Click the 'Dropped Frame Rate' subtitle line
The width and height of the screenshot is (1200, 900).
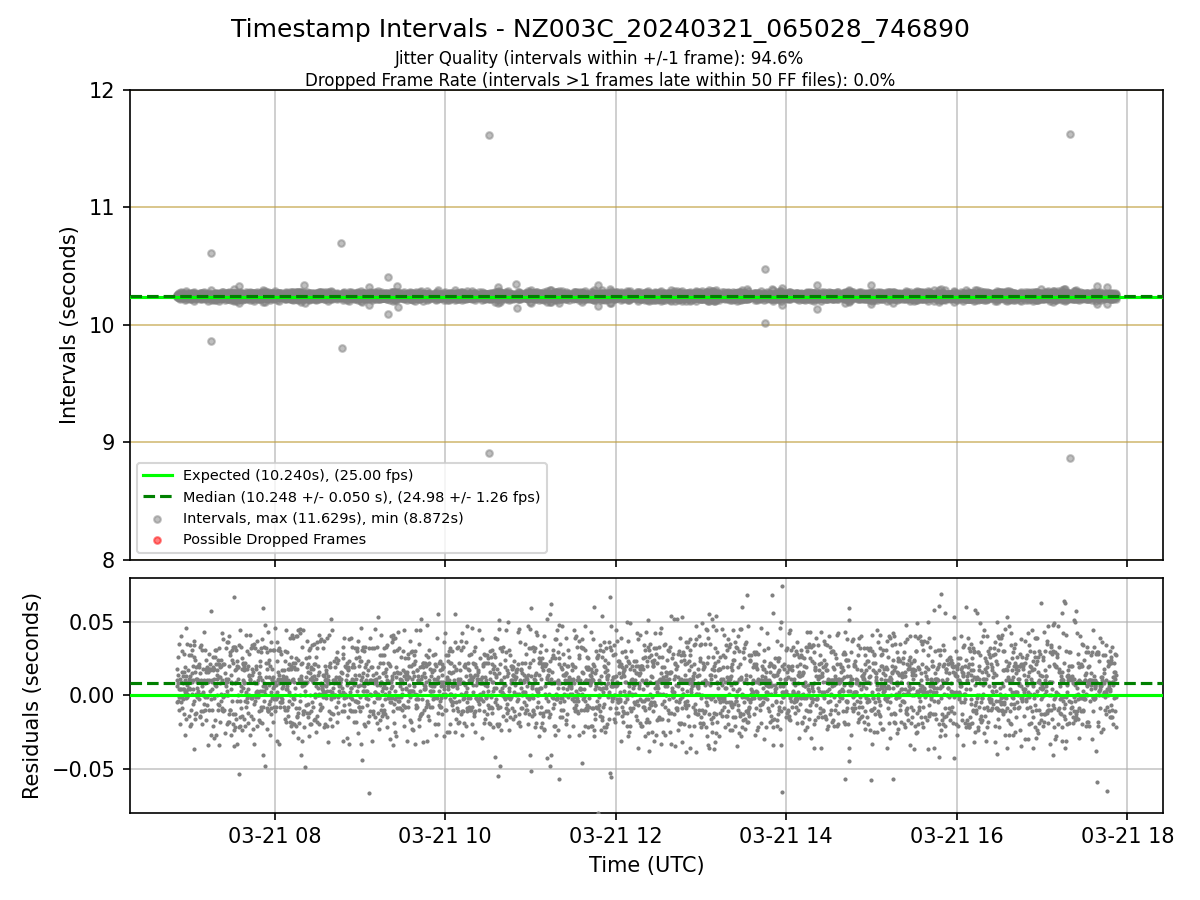[600, 80]
